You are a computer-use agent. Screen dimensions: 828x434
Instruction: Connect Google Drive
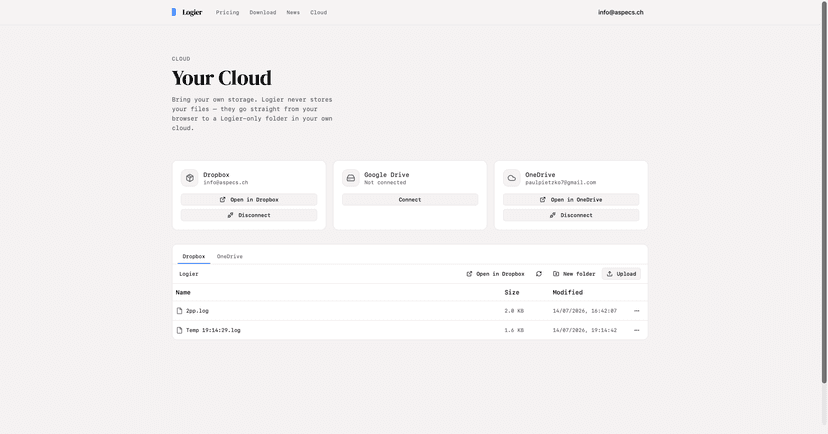[410, 200]
